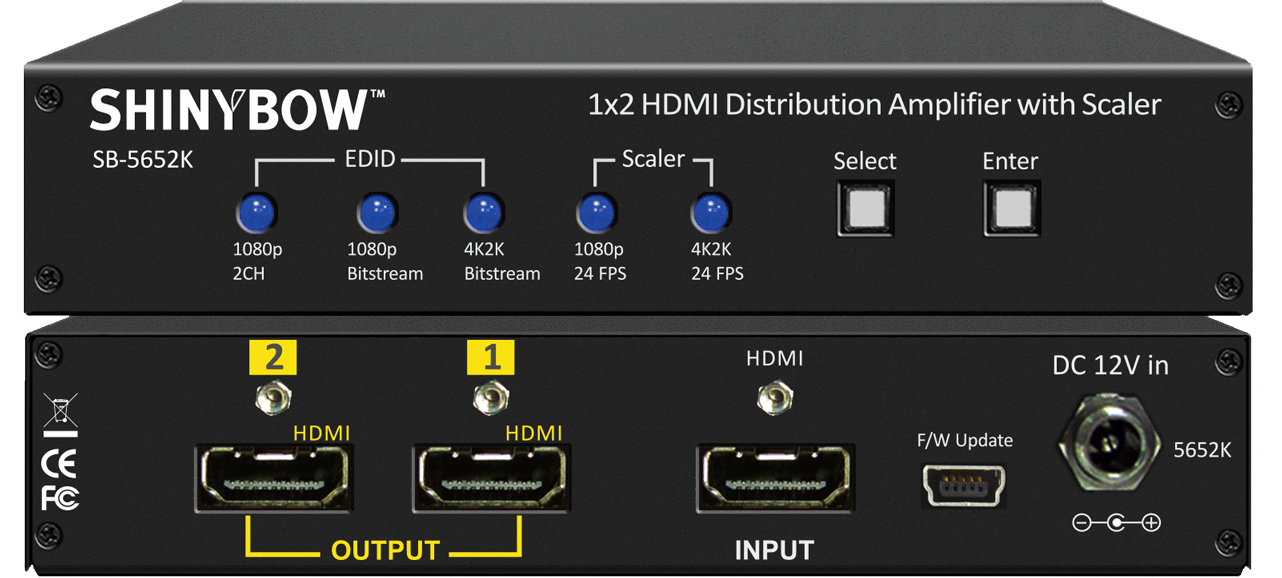Click the yellow number 2 output label
Screen dimensions: 1282x578
tap(273, 357)
